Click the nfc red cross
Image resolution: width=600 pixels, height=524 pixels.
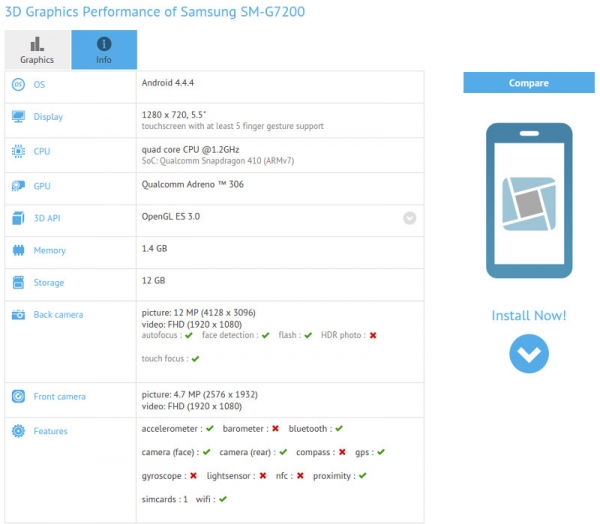click(300, 476)
